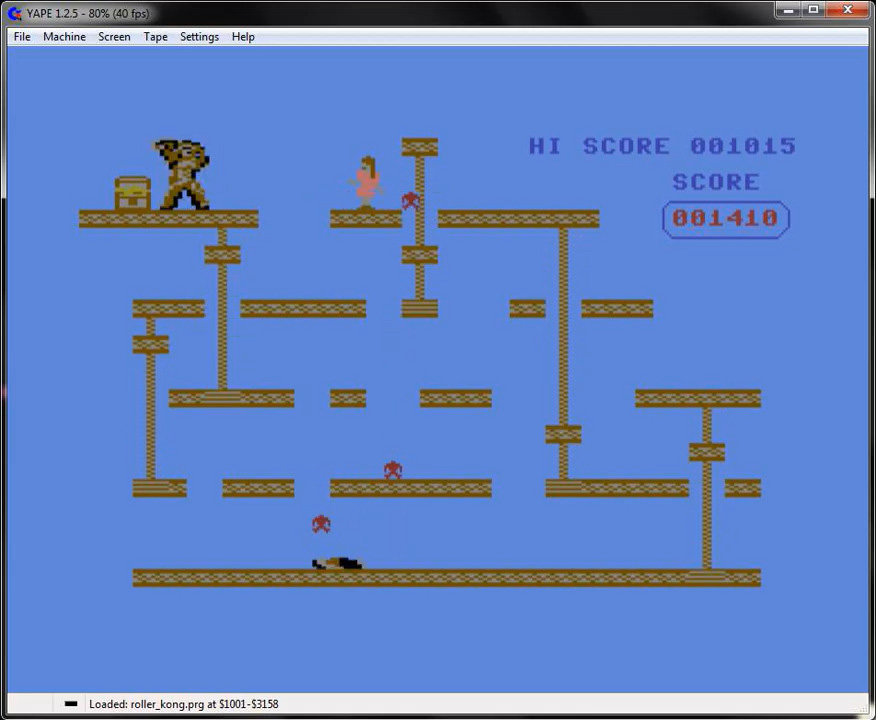
Task: Click the drive activity LED in status bar
Action: (71, 704)
